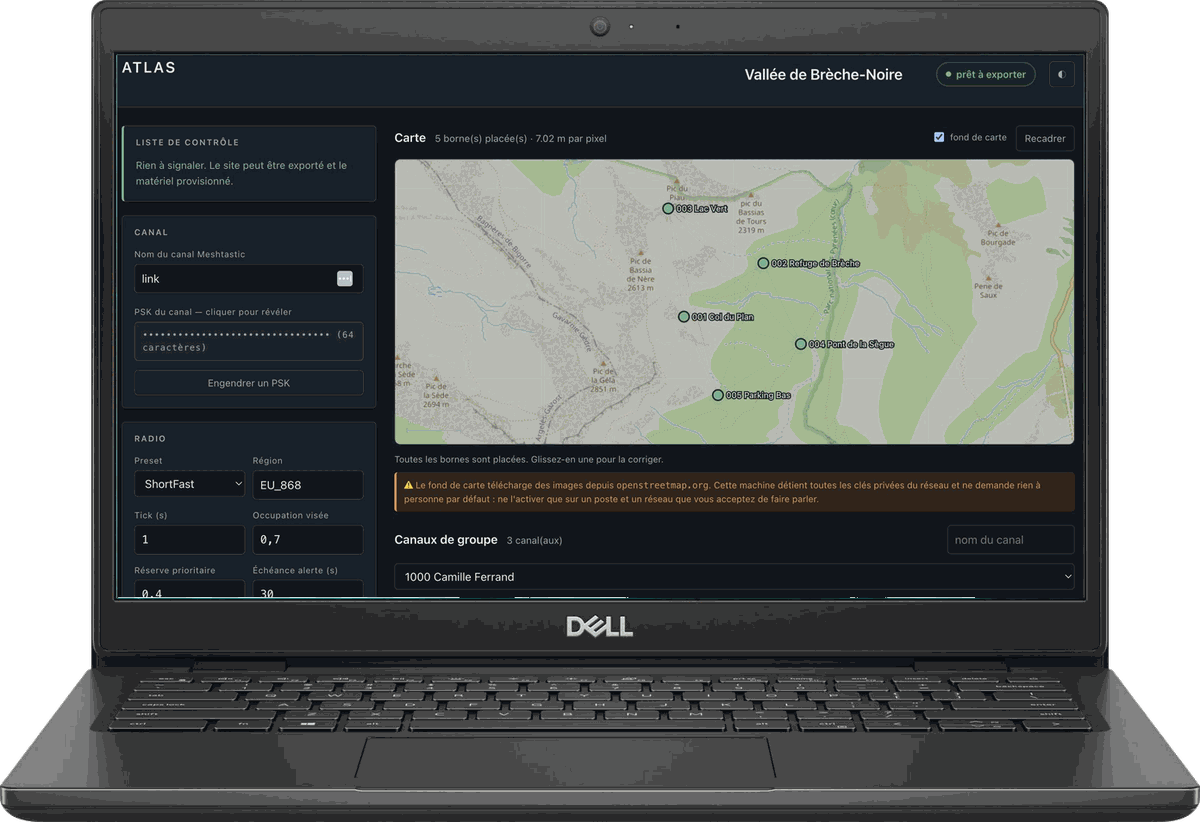This screenshot has width=1200, height=822.
Task: Click the autofill icon in channel name field
Action: pos(345,279)
